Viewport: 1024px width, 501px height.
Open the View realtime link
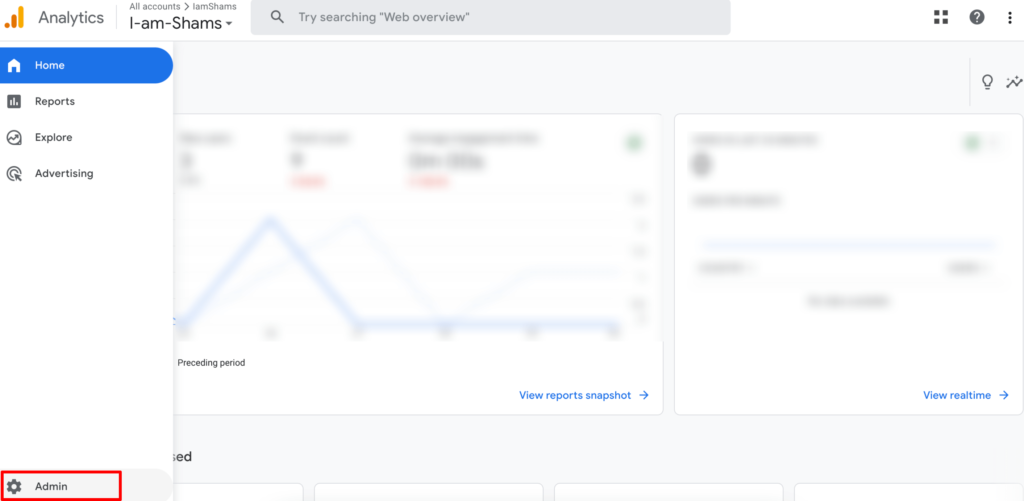click(965, 395)
